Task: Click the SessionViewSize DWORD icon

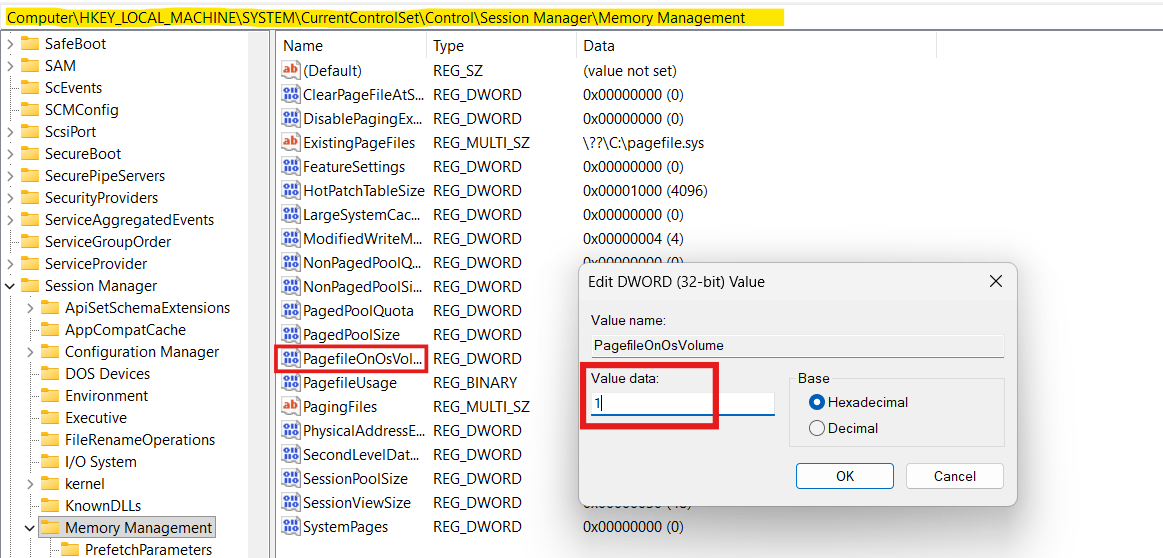Action: 290,502
